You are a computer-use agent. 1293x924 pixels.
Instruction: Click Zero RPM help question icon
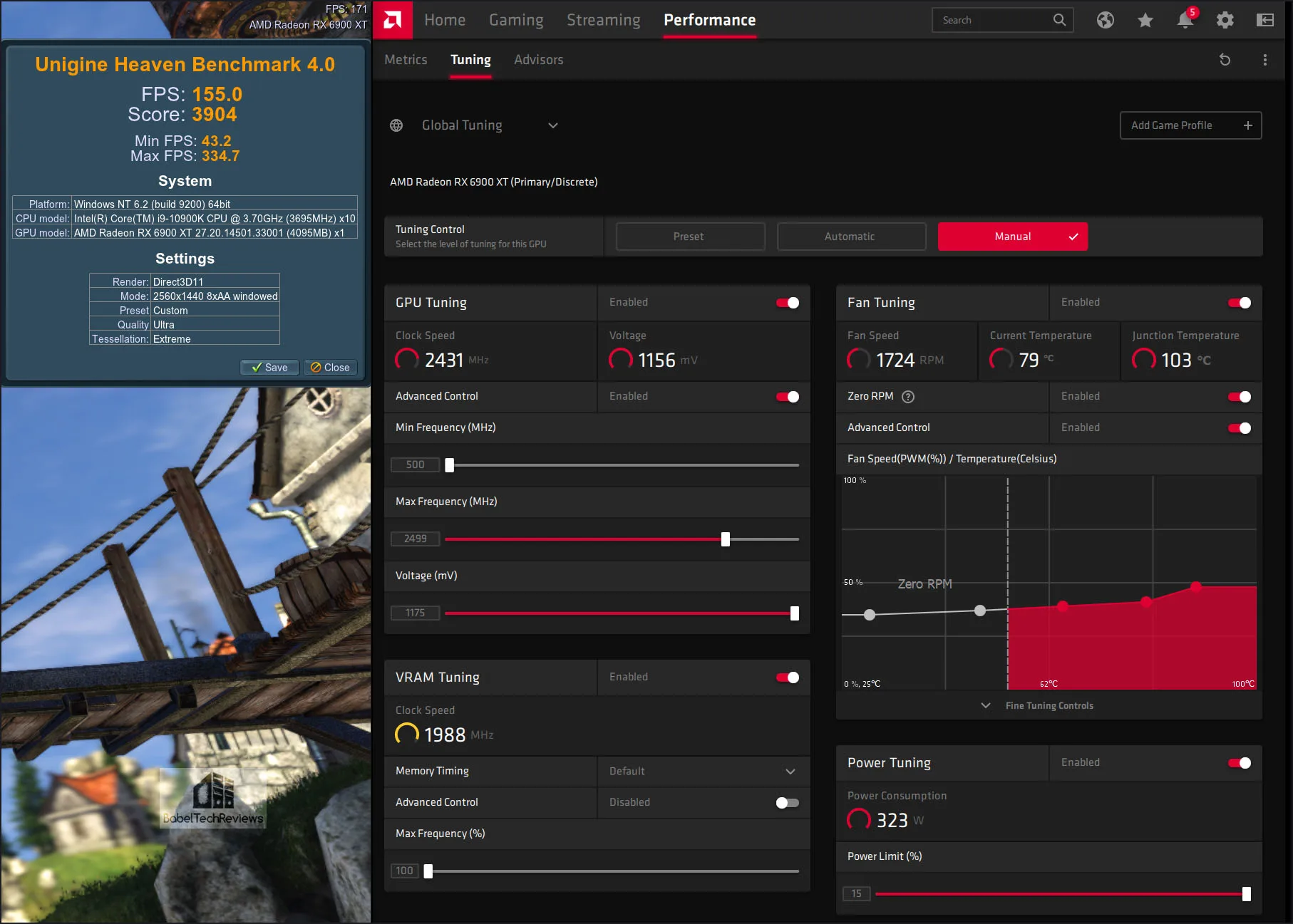(907, 397)
